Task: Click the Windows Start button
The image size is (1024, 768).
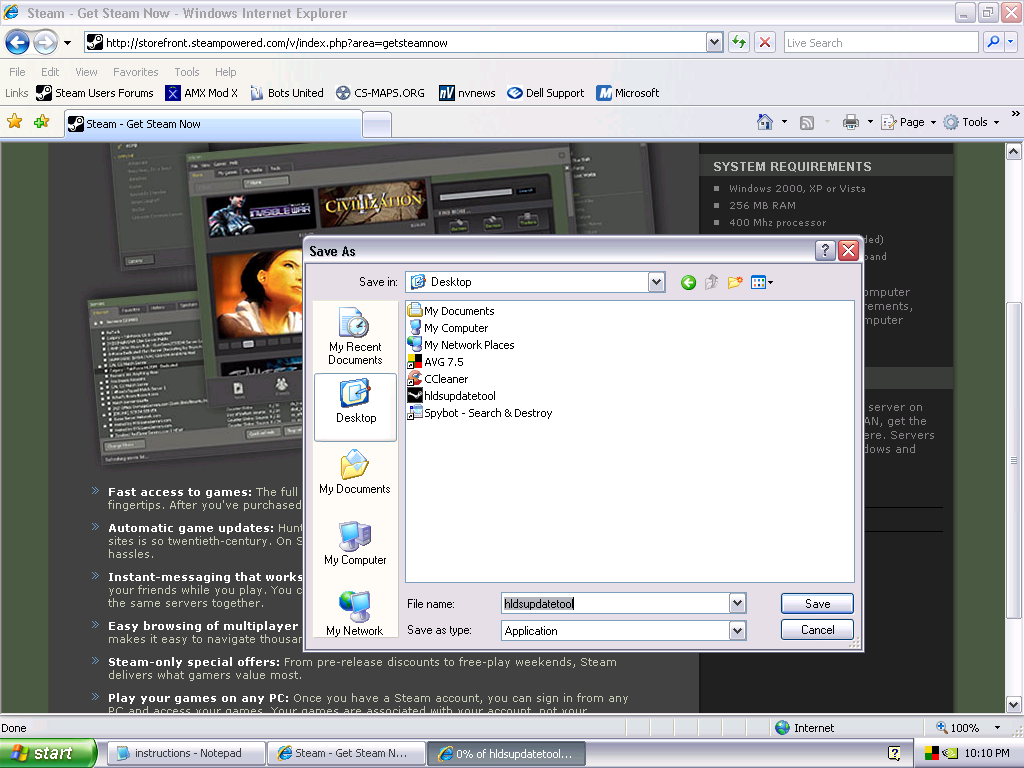Action: (x=48, y=753)
